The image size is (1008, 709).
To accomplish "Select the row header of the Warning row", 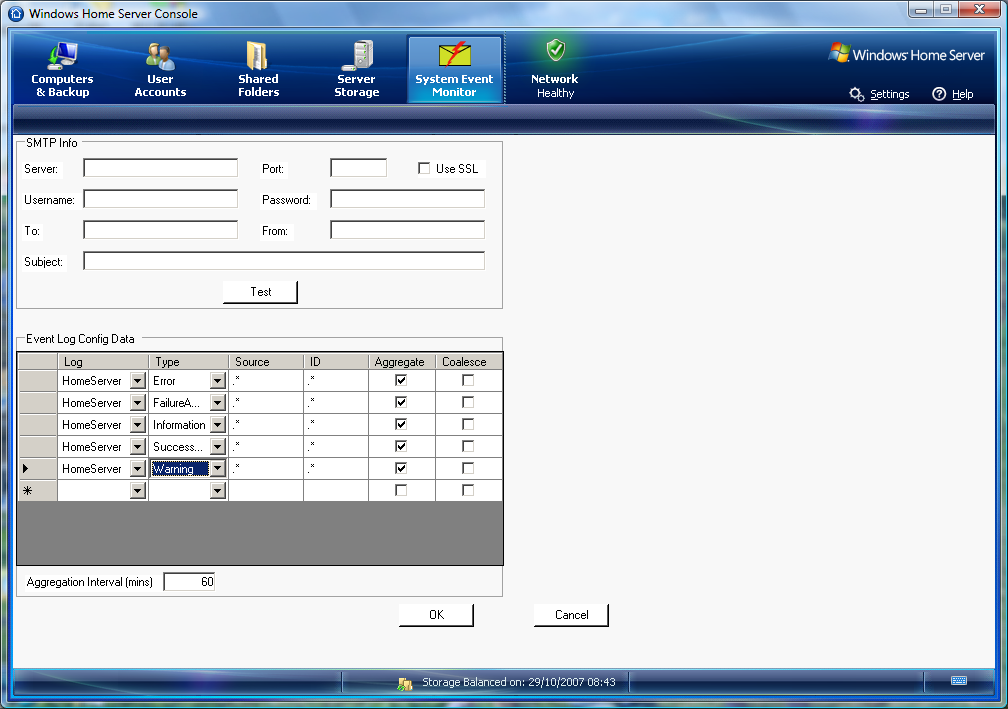I will point(38,469).
